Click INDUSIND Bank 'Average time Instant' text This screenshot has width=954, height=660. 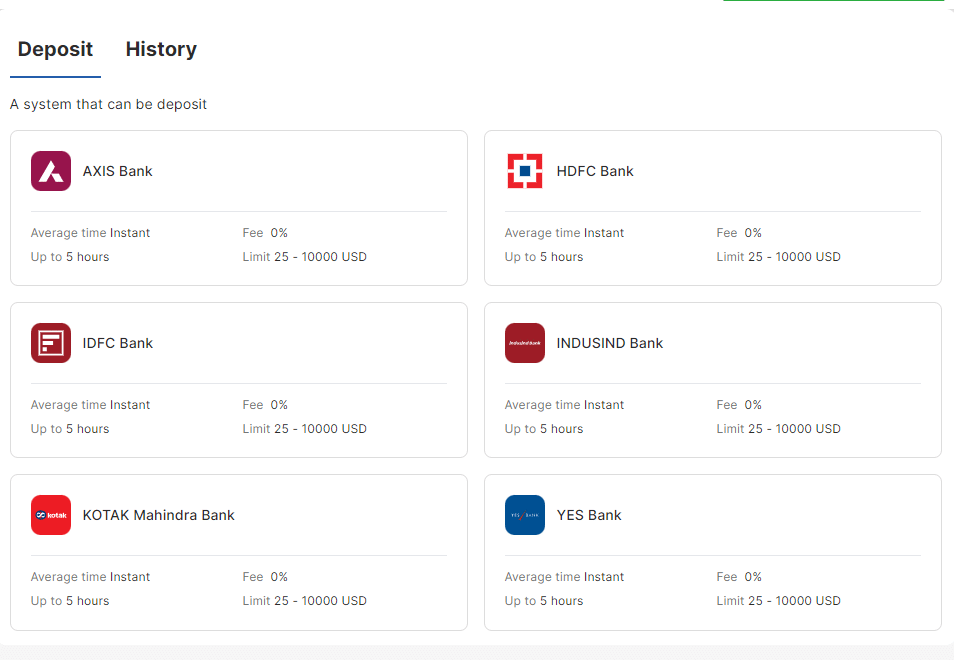(564, 405)
